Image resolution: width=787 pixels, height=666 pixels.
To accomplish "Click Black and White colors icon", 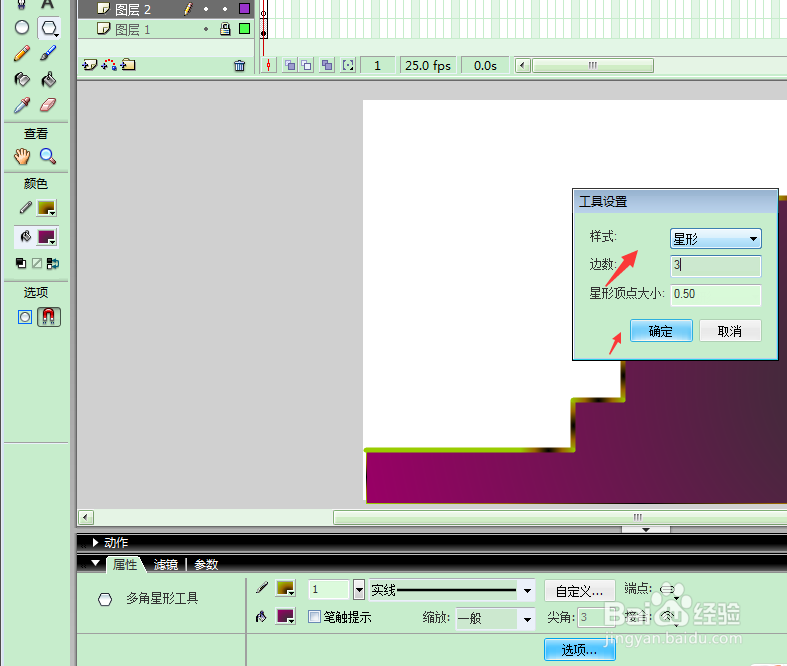I will [21, 263].
